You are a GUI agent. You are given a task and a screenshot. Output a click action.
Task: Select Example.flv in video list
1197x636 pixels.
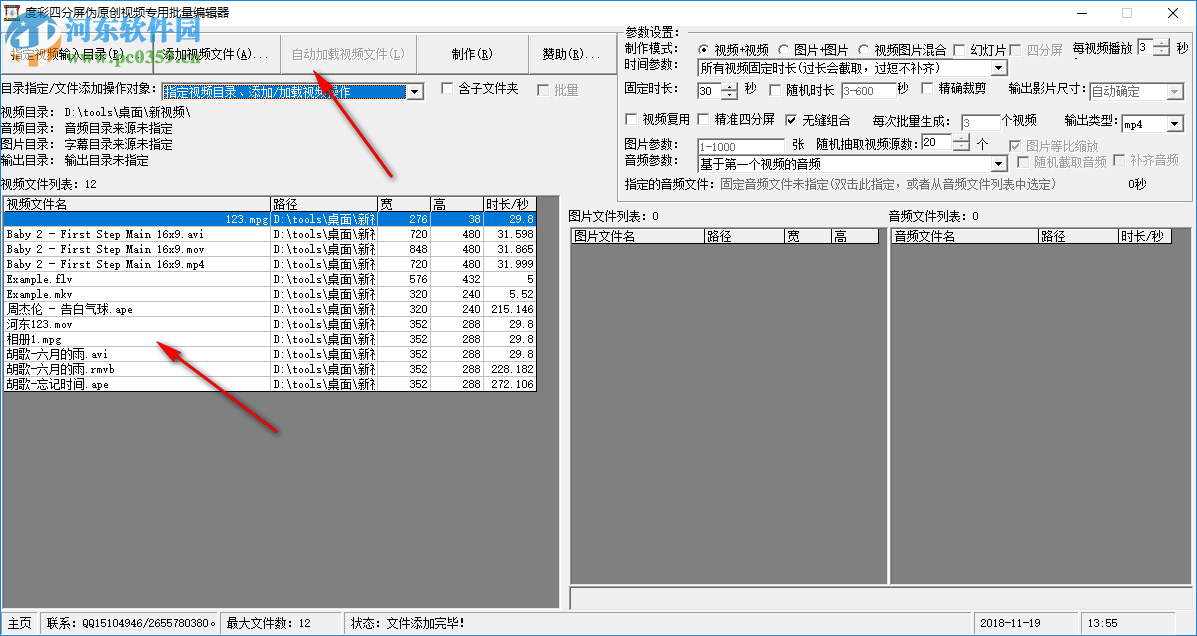tap(270, 279)
